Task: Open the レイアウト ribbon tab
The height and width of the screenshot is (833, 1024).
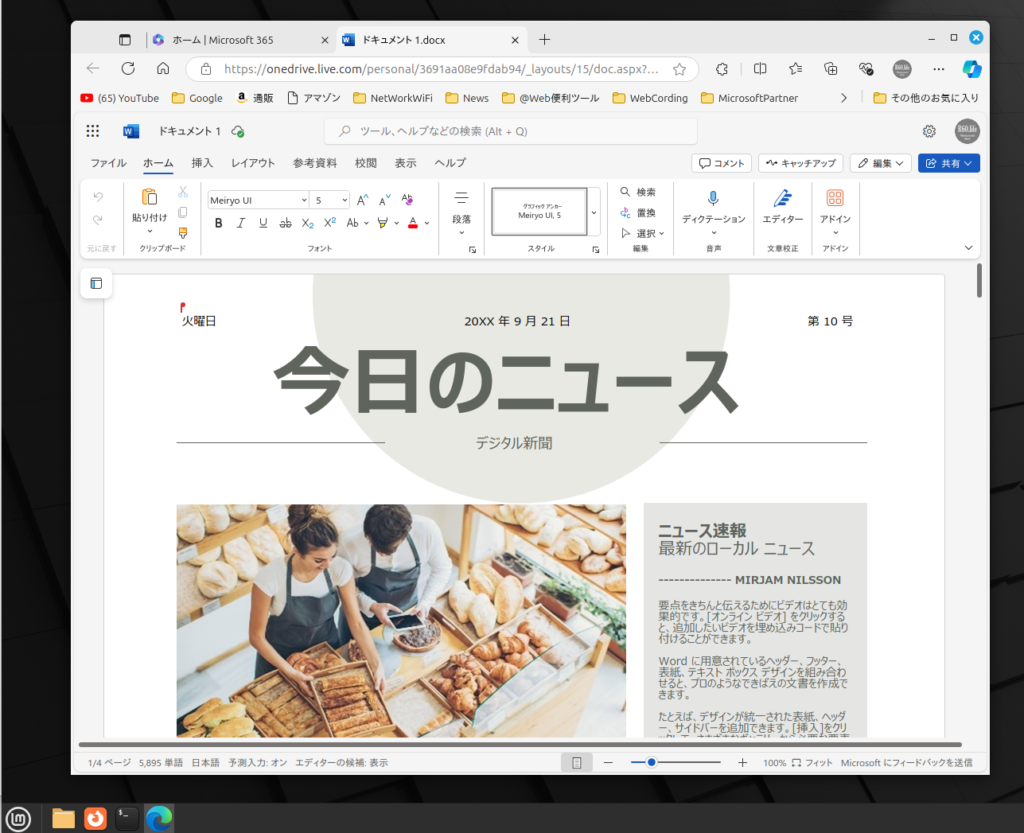Action: pyautogui.click(x=253, y=163)
